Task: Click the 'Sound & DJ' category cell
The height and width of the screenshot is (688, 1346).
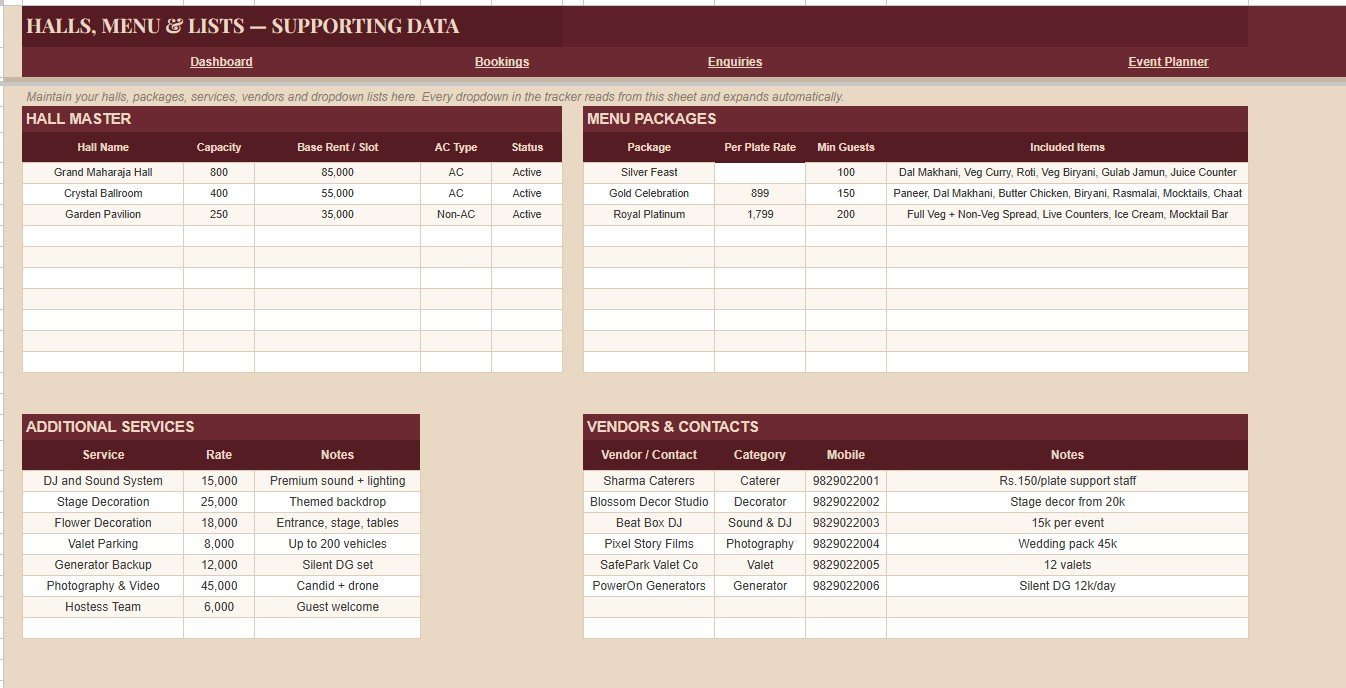Action: coord(760,523)
